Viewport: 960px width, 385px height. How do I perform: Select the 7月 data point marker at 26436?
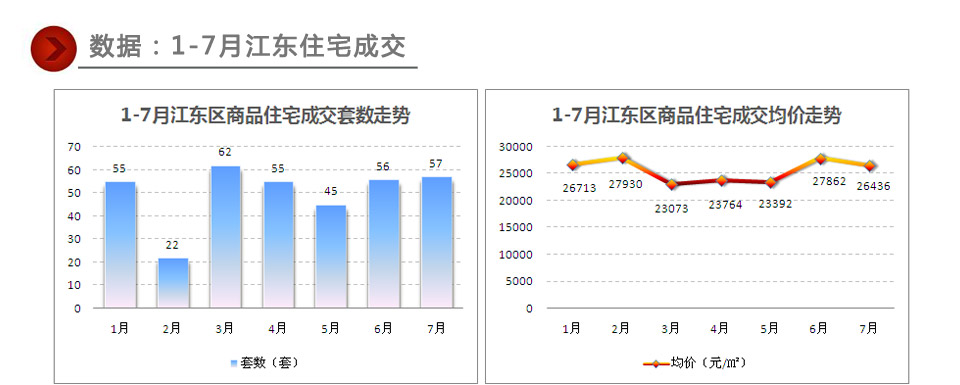point(870,166)
